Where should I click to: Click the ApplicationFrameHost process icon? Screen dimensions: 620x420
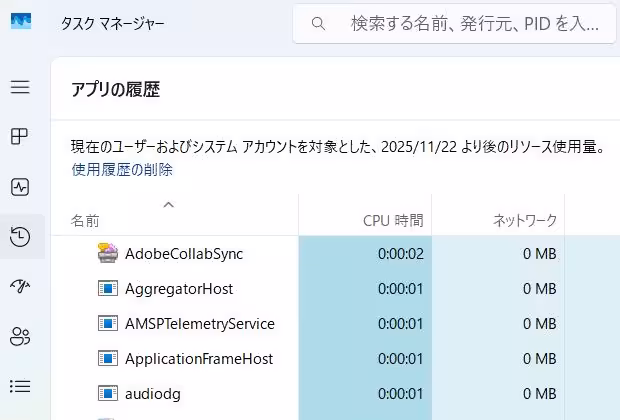108,358
